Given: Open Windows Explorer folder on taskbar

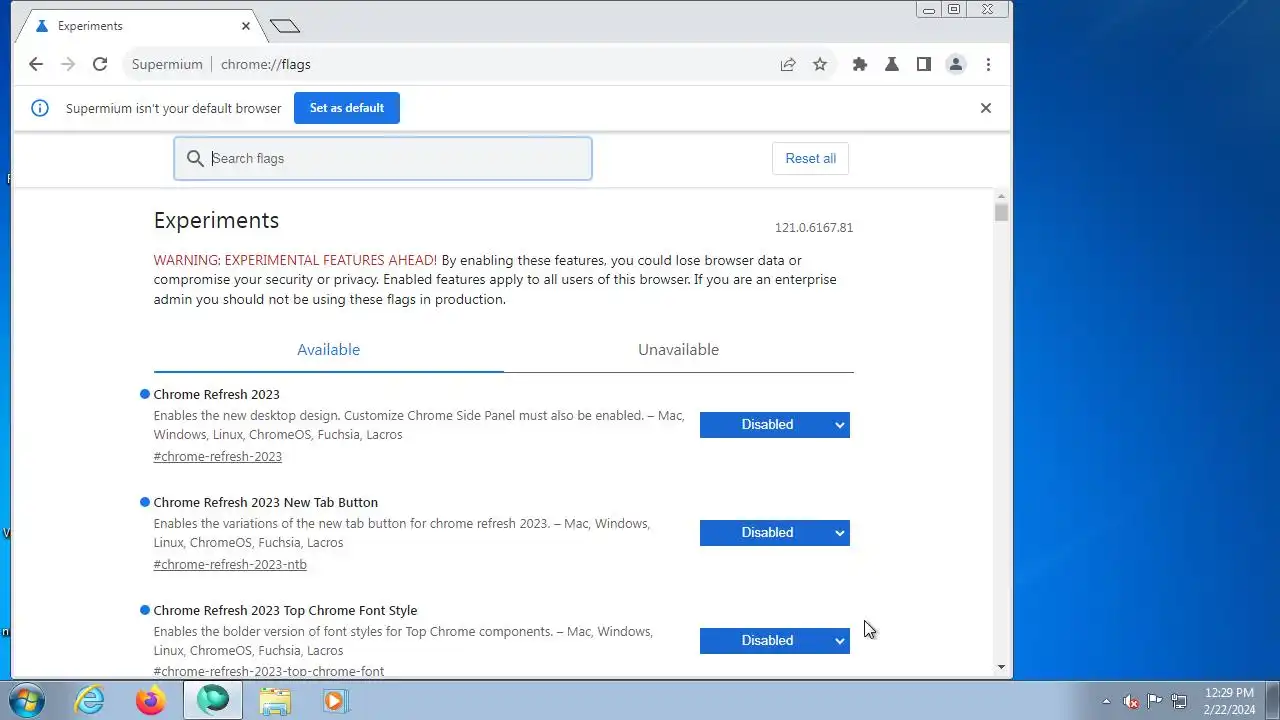Looking at the screenshot, I should pos(275,700).
